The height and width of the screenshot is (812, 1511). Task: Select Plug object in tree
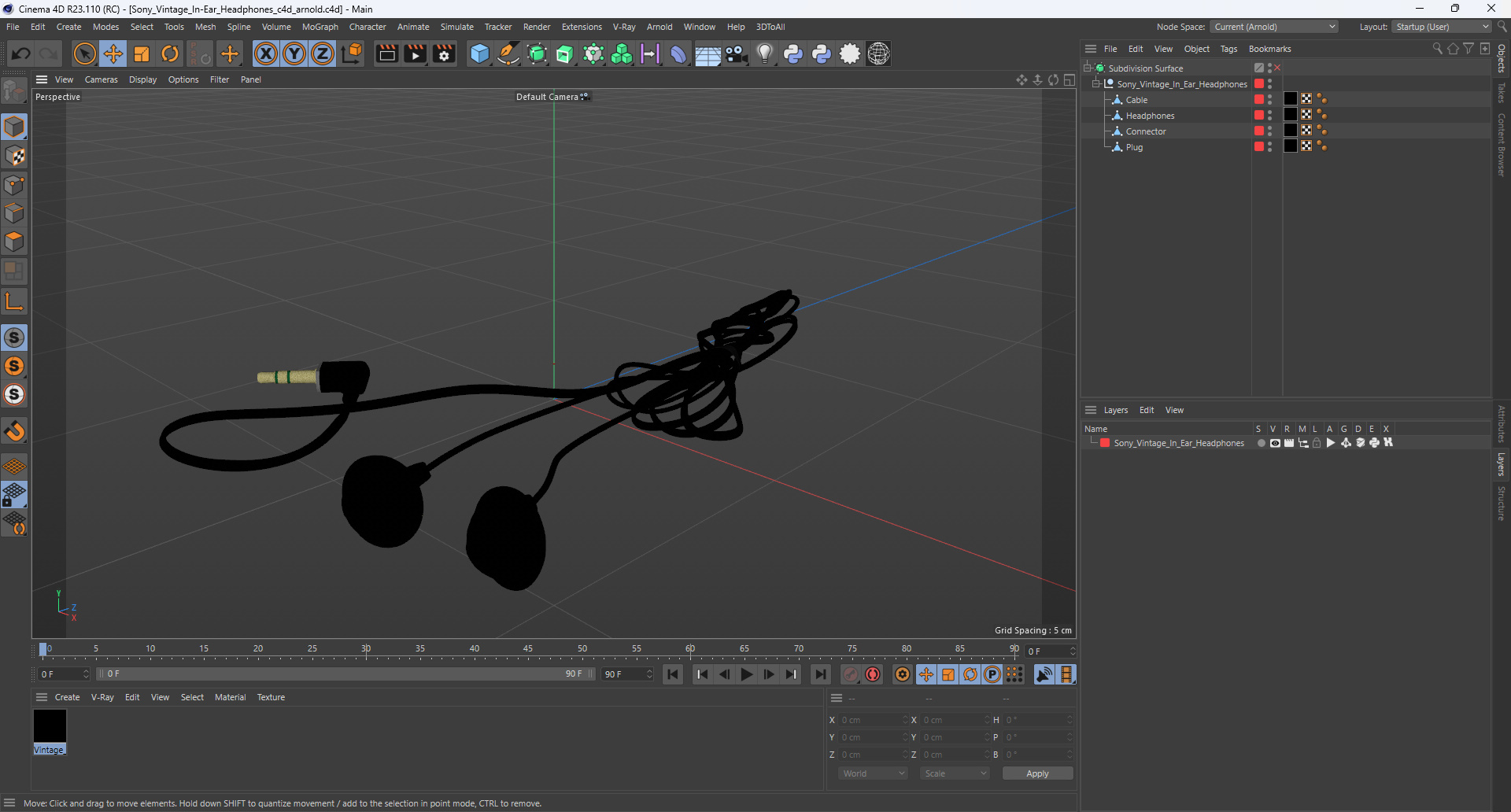1134,147
